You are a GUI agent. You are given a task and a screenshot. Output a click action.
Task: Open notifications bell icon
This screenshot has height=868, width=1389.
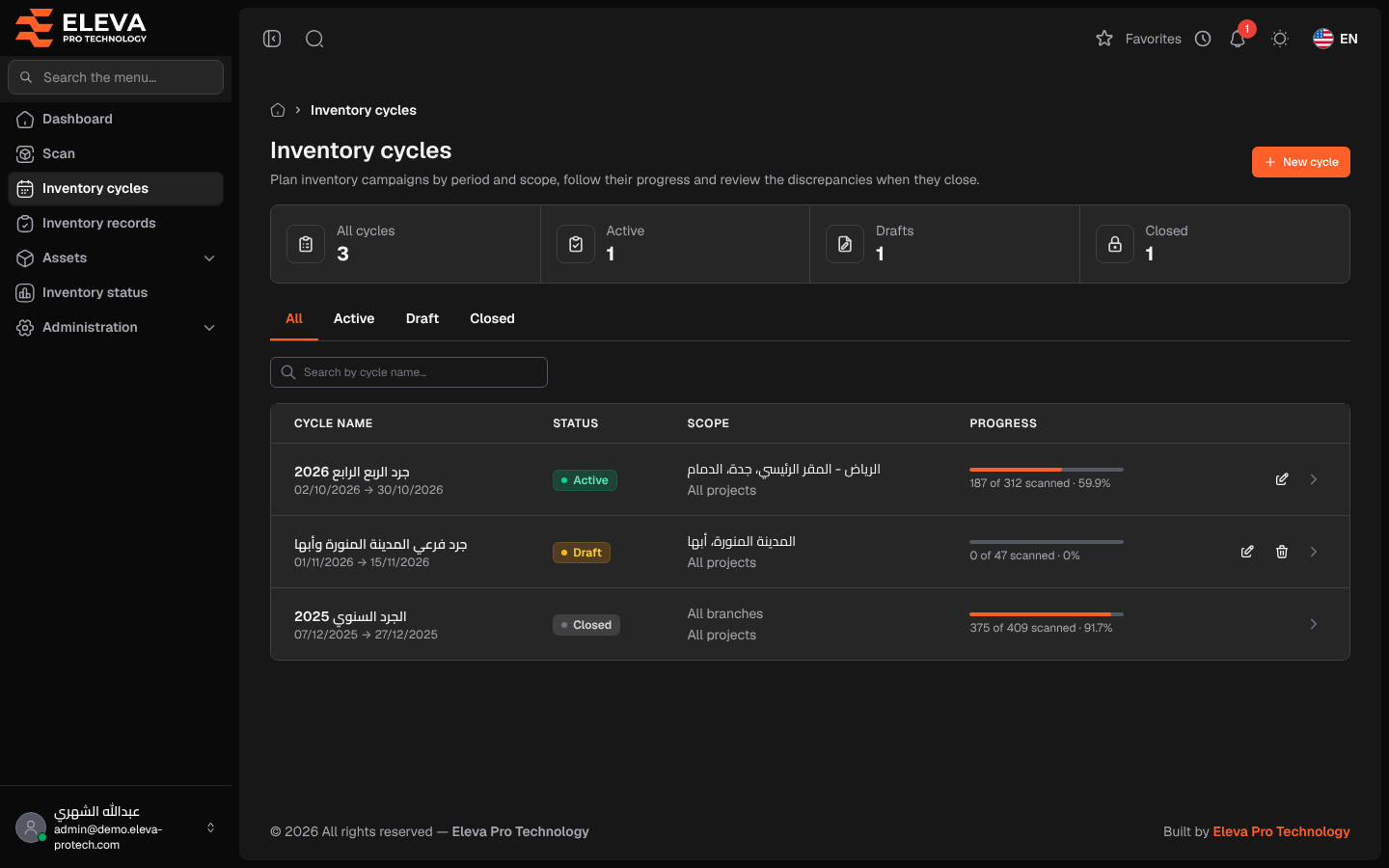tap(1238, 39)
